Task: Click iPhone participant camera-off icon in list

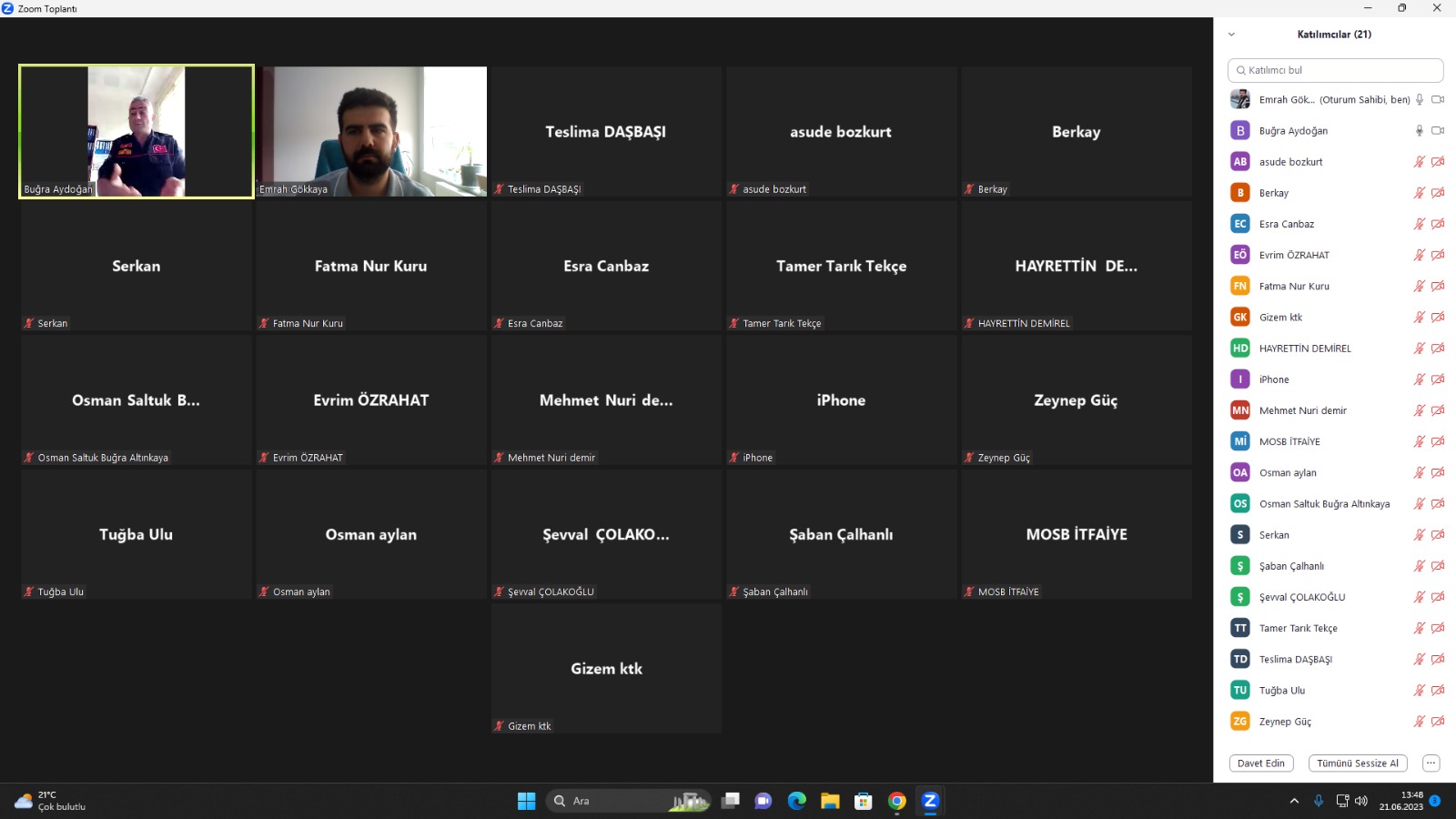Action: pos(1438,379)
